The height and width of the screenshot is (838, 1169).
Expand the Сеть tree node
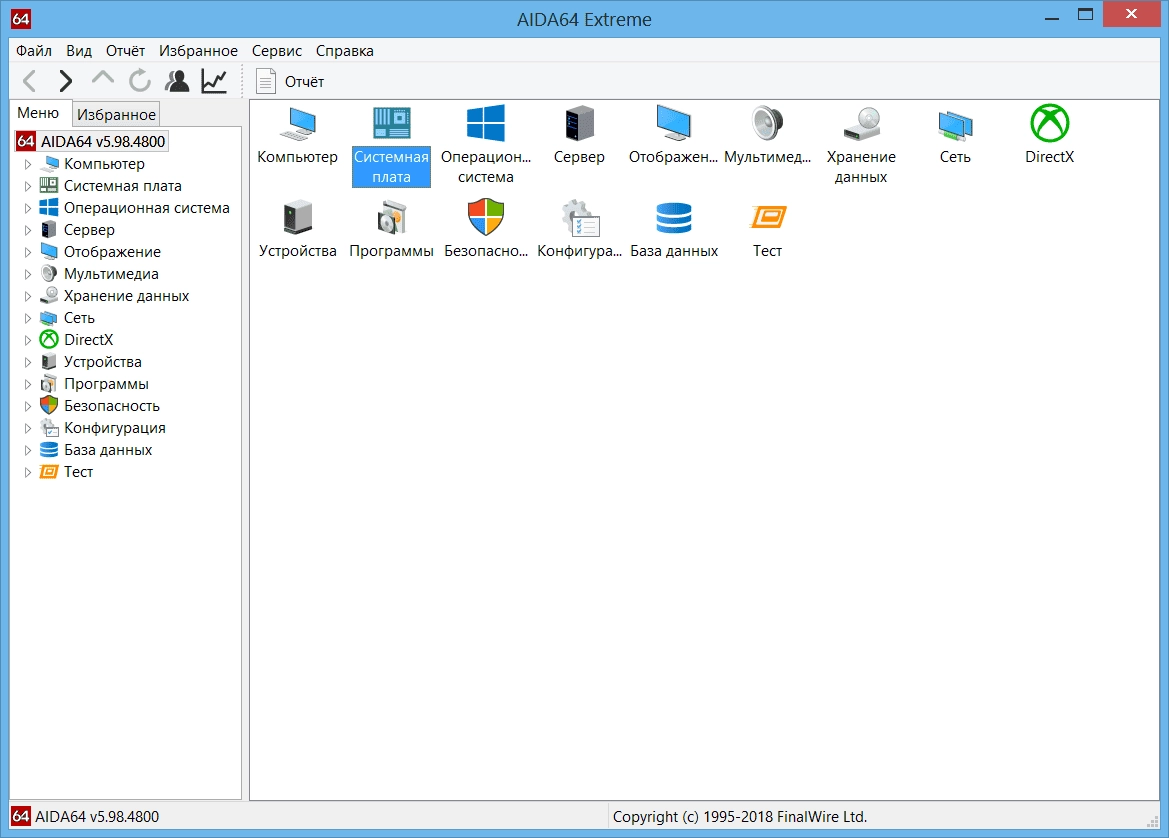(28, 318)
